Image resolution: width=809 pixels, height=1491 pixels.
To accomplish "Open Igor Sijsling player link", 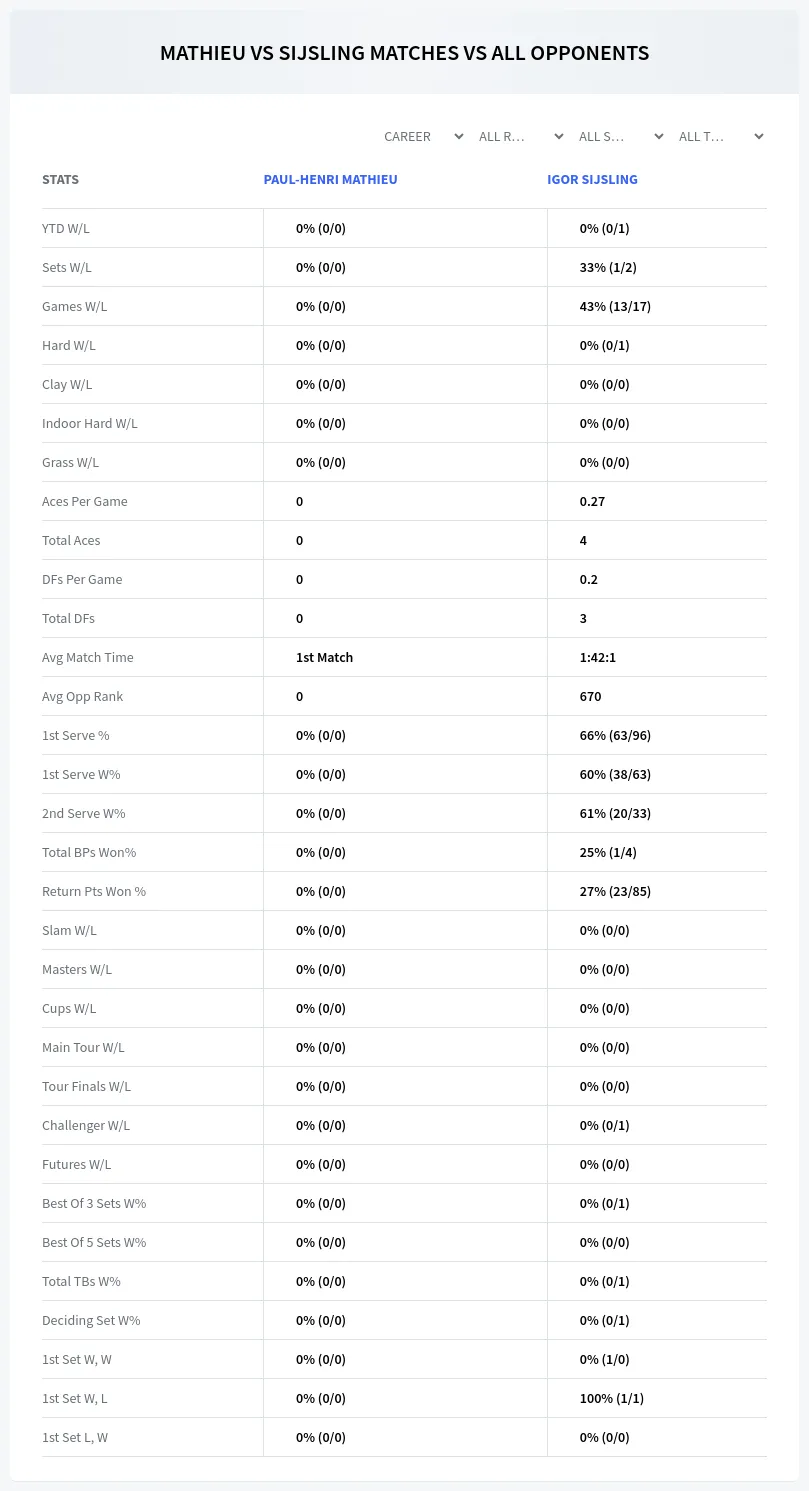I will click(592, 180).
